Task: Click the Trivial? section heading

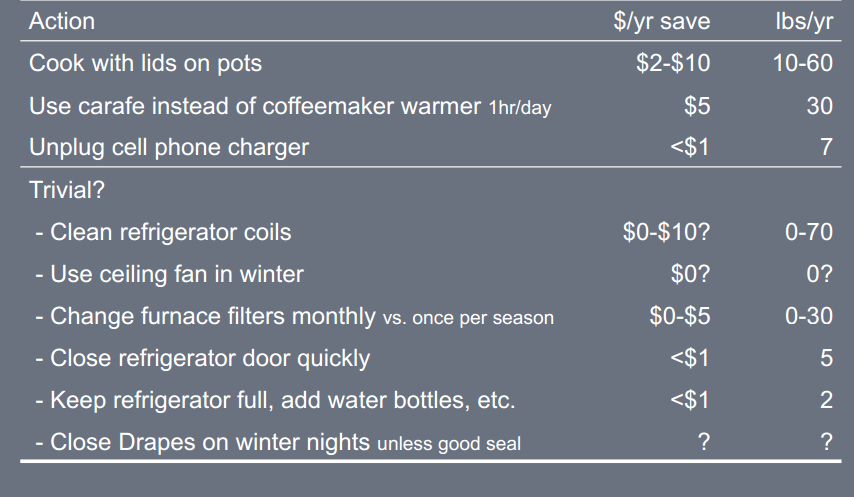Action: click(66, 190)
